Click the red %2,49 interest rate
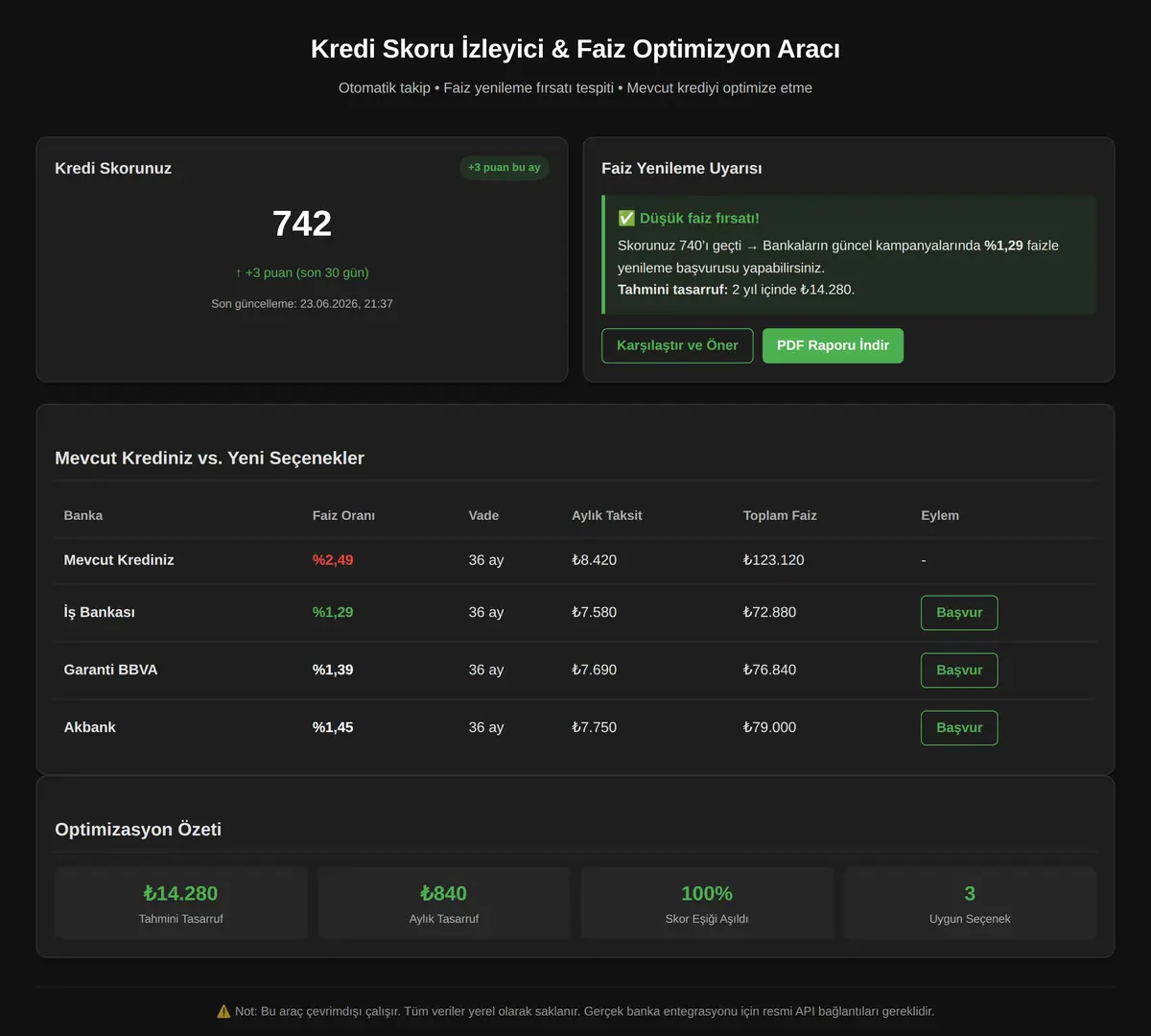The height and width of the screenshot is (1036, 1151). [333, 560]
